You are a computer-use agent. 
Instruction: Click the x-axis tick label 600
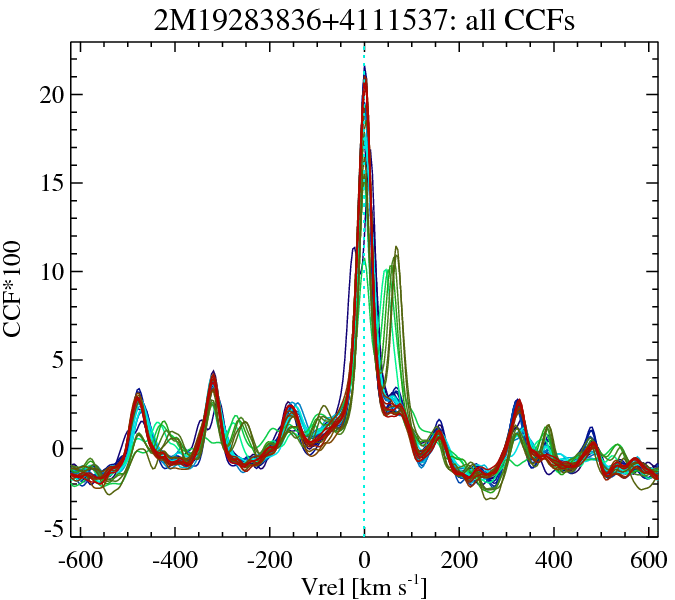point(645,560)
